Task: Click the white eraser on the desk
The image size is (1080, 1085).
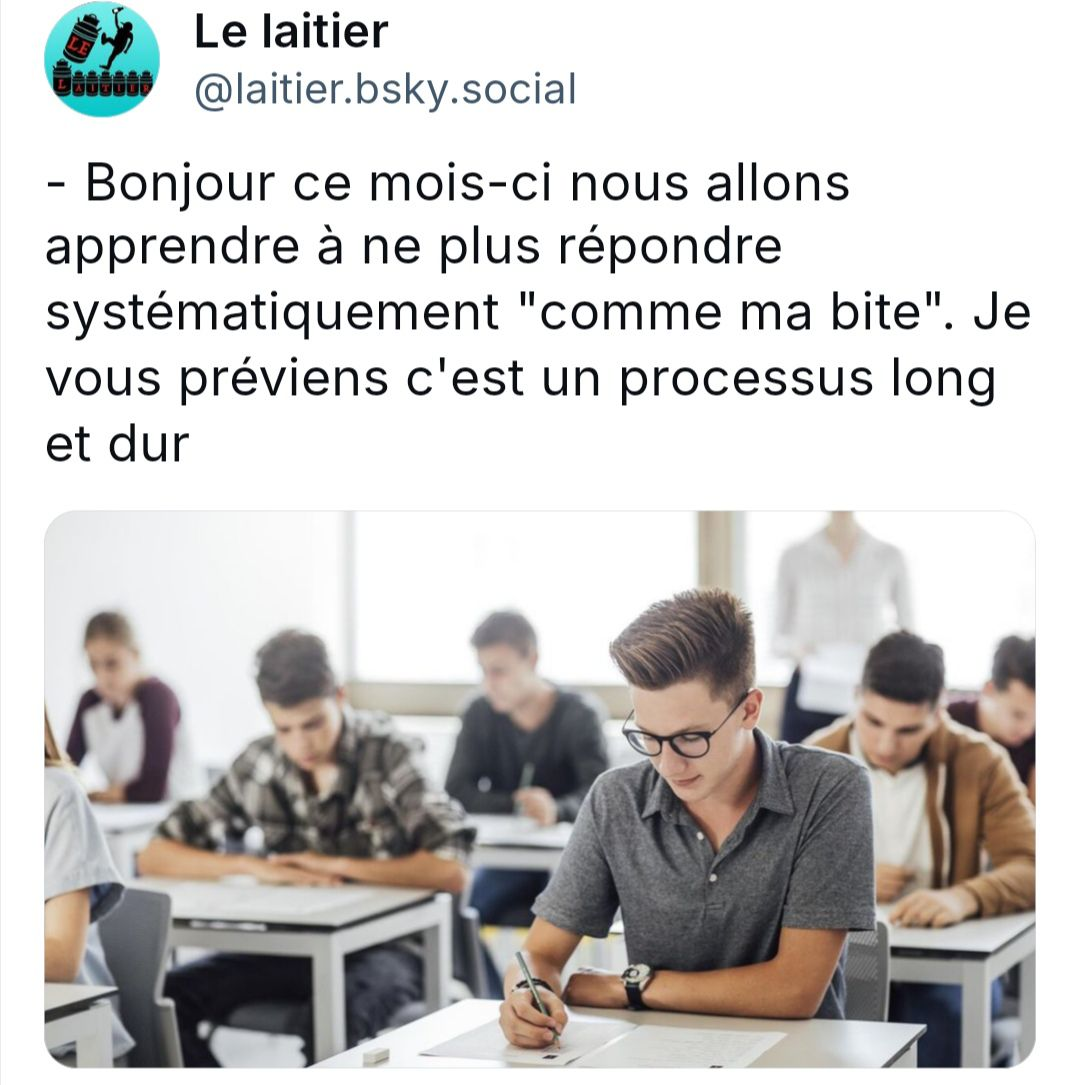Action: point(374,1055)
